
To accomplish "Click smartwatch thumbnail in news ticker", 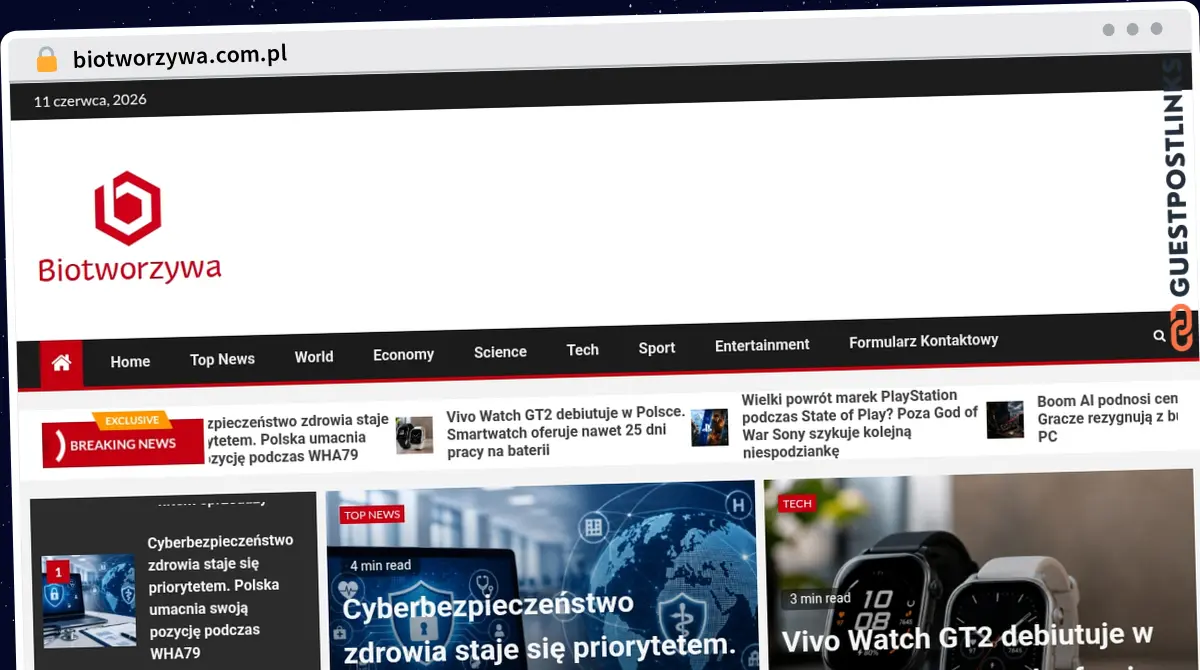I will pos(414,436).
